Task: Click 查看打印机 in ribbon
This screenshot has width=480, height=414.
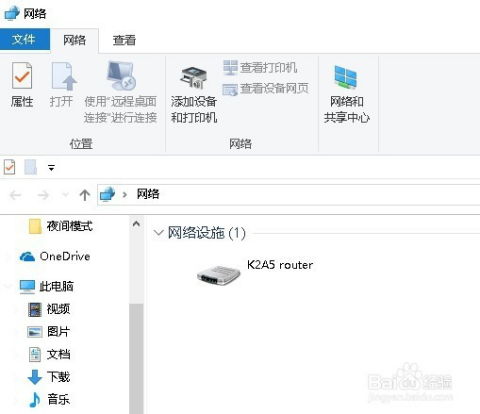Action: (x=260, y=68)
